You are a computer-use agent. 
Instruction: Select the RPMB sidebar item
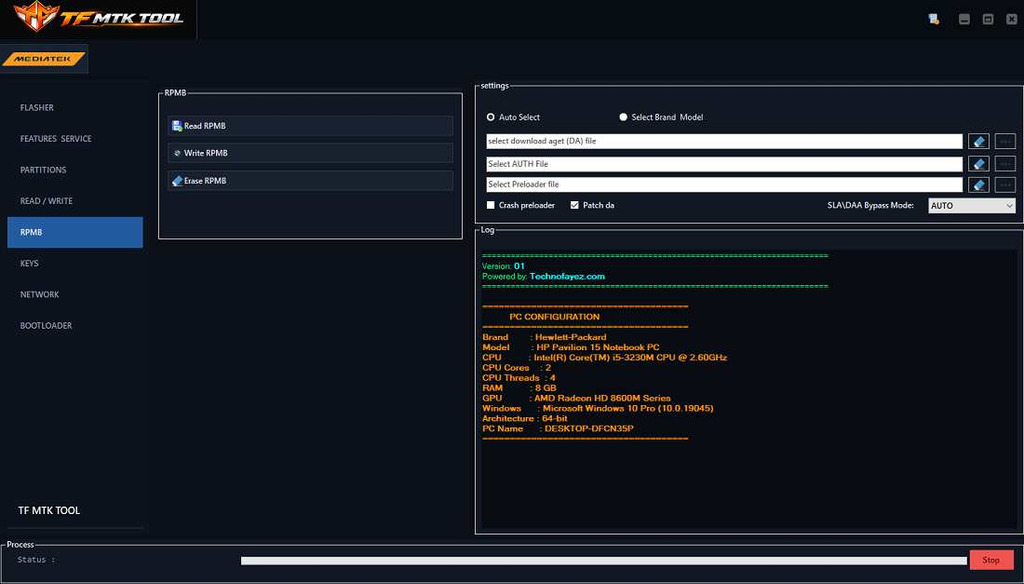(x=75, y=233)
